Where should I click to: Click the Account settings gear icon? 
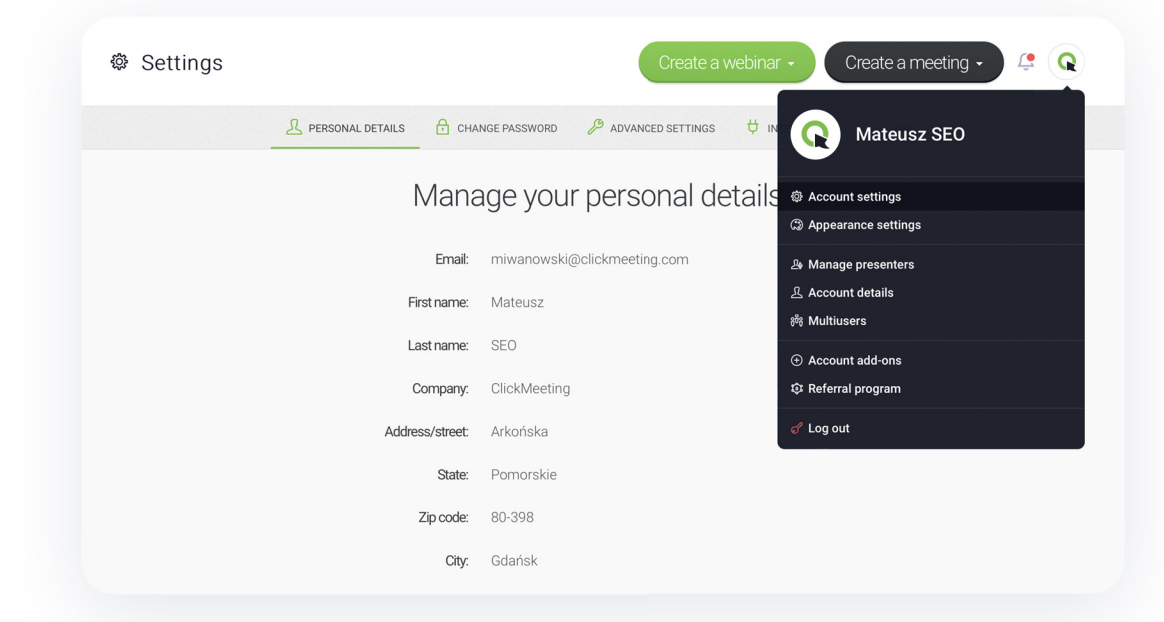coord(797,197)
